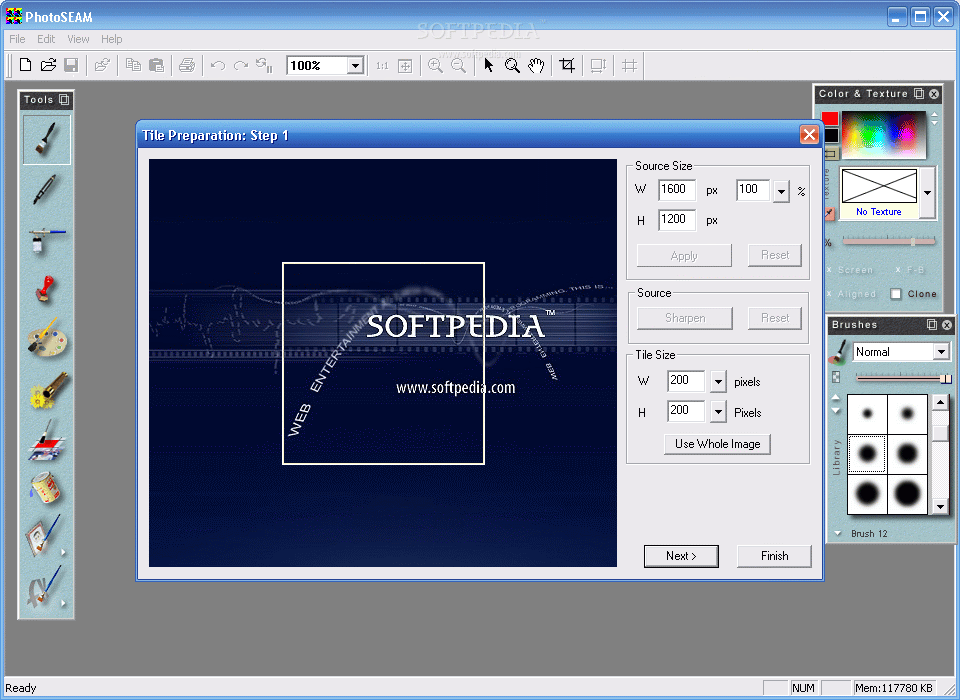Expand the Brush 12 disclosure triangle
Viewport: 960px width, 700px height.
pyautogui.click(x=838, y=533)
